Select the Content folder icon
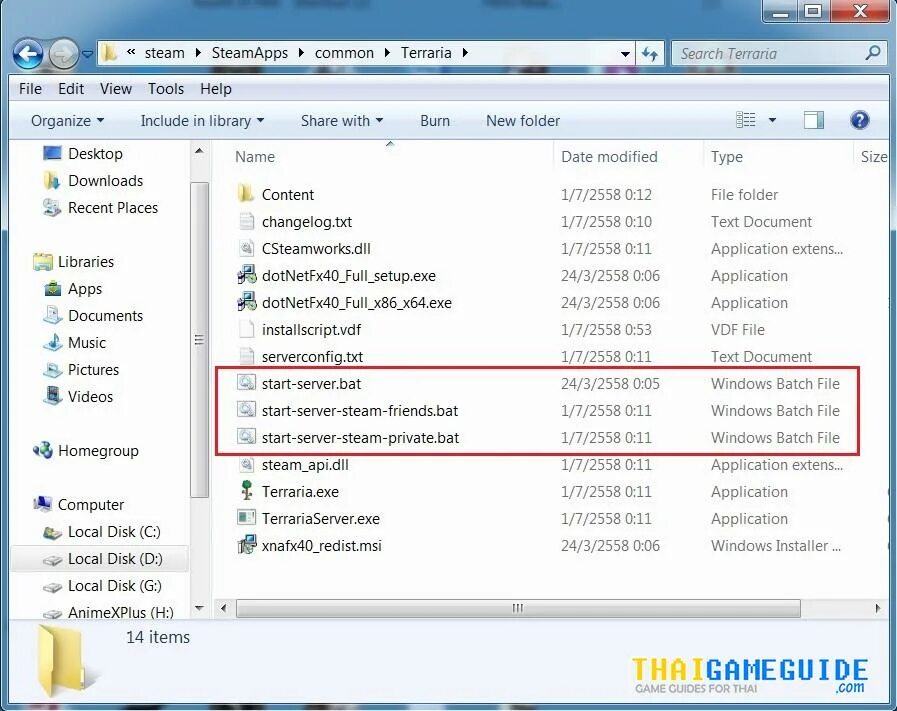The image size is (897, 711). click(x=246, y=194)
